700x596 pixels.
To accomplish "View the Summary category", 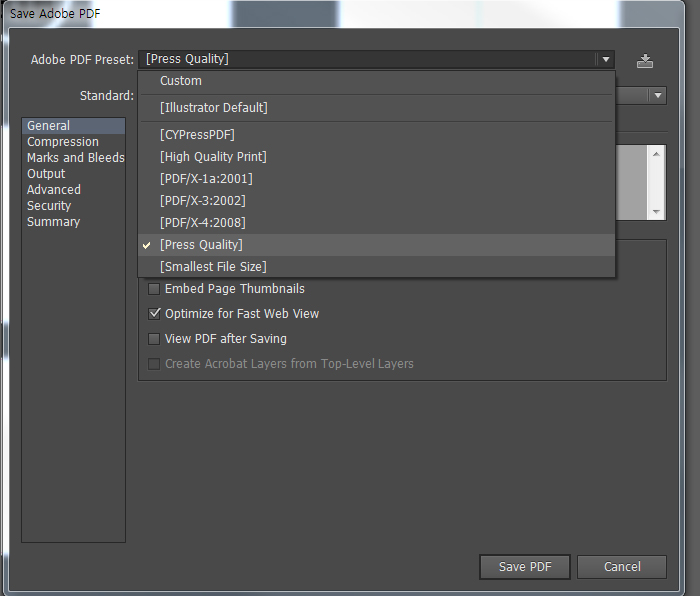I will click(x=73, y=222).
